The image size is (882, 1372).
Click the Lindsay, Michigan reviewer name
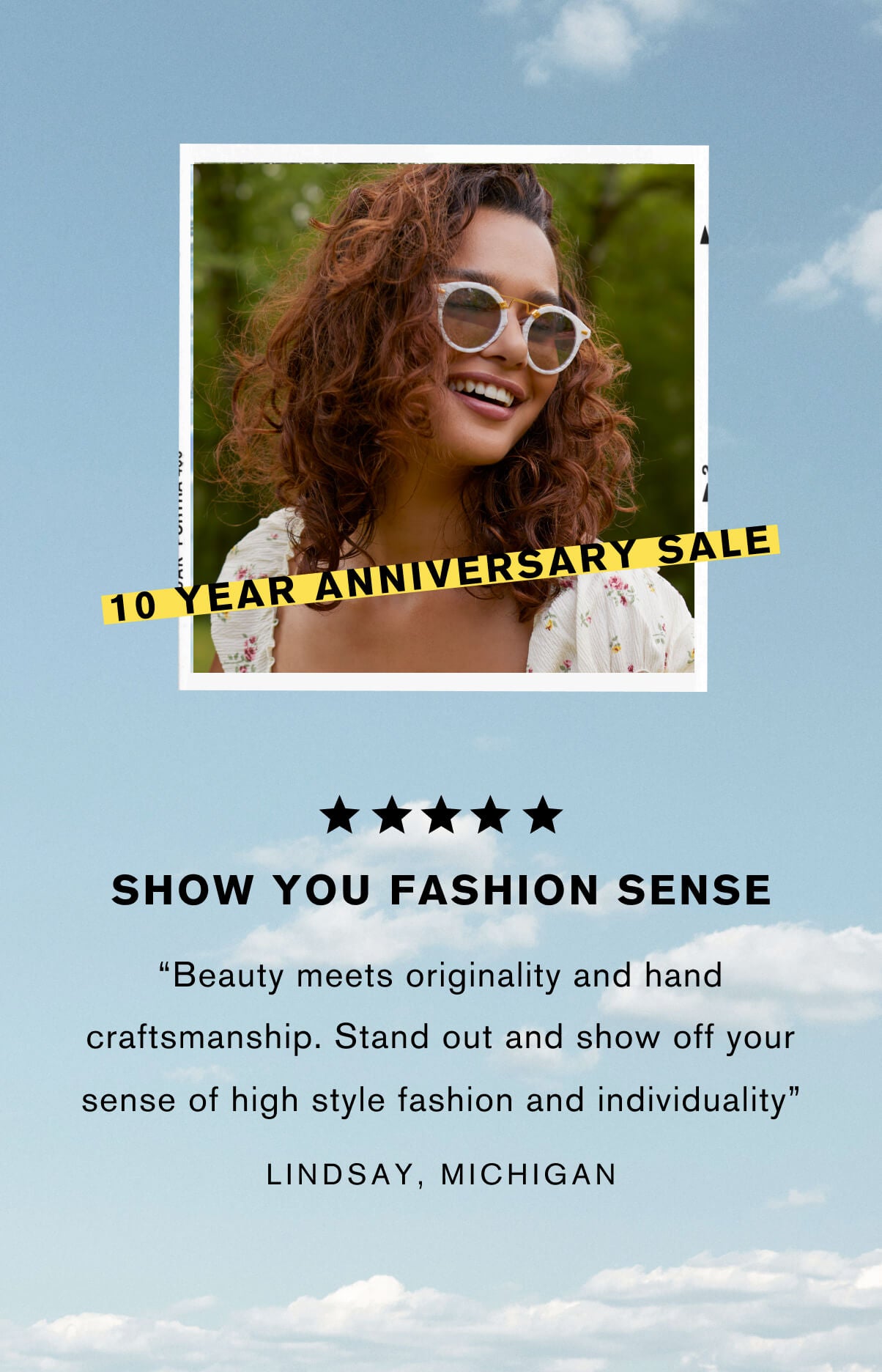442,1174
